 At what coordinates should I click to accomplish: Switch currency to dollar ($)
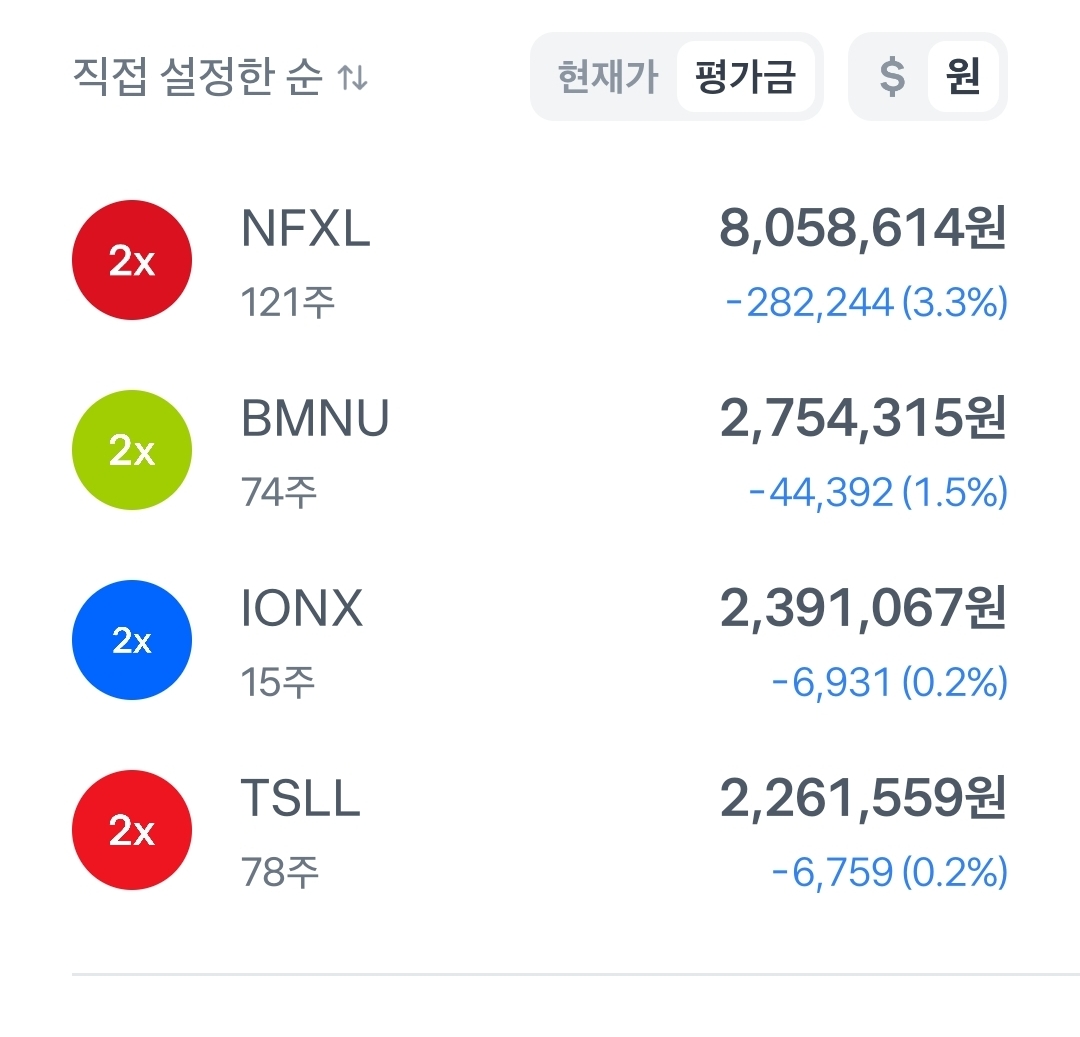[892, 77]
